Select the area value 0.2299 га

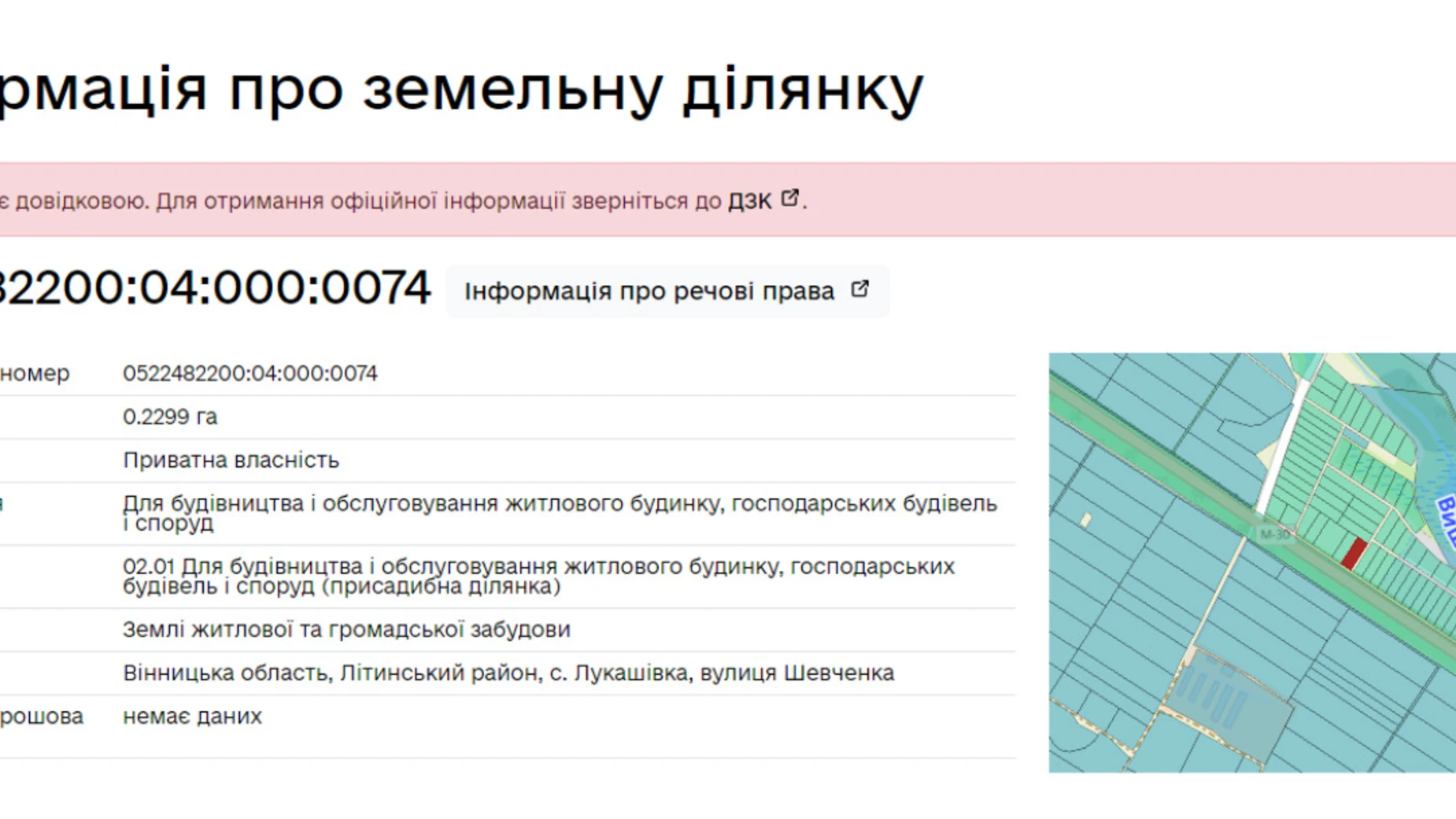[172, 417]
